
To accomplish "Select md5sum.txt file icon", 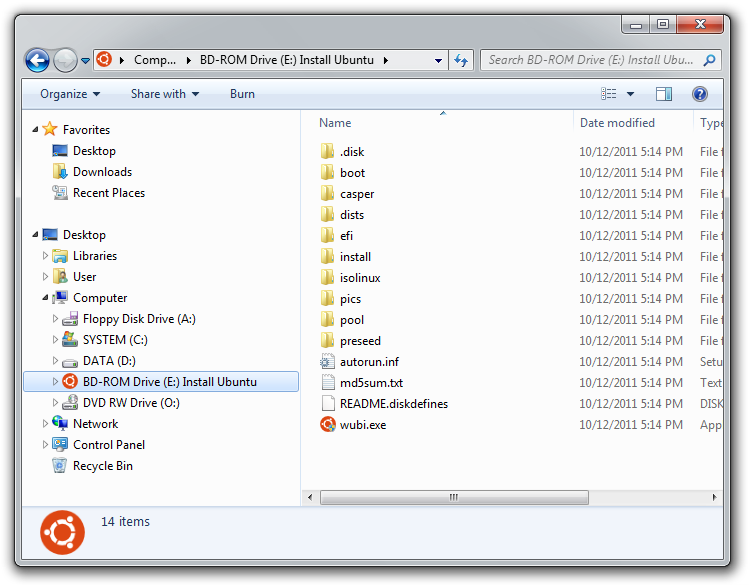I will 327,383.
